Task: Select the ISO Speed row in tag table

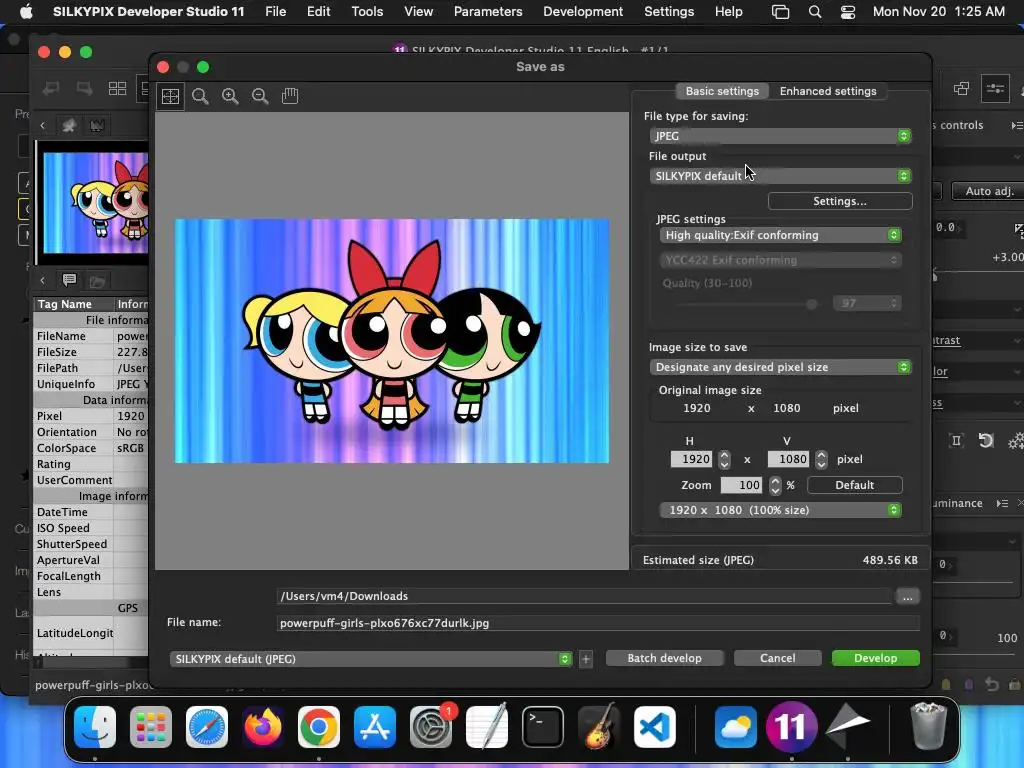Action: (91, 528)
